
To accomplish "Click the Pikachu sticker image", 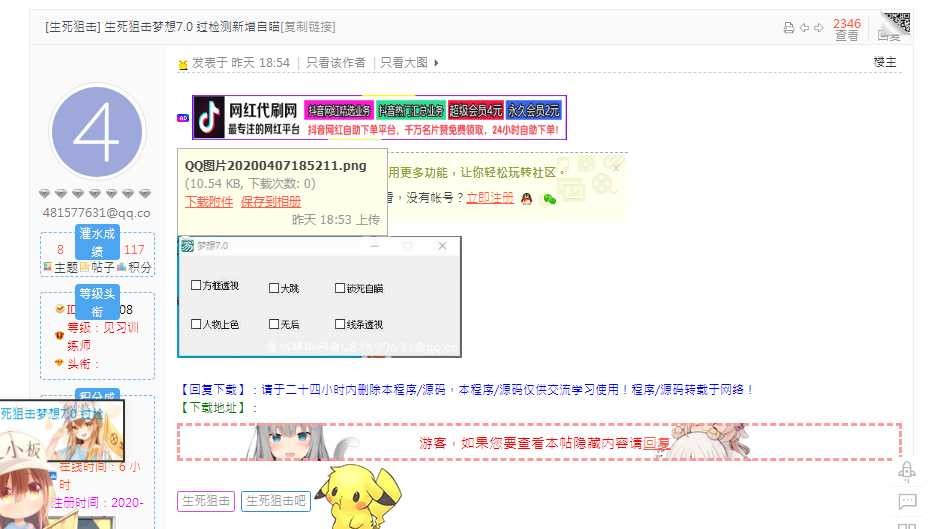I will [x=358, y=496].
